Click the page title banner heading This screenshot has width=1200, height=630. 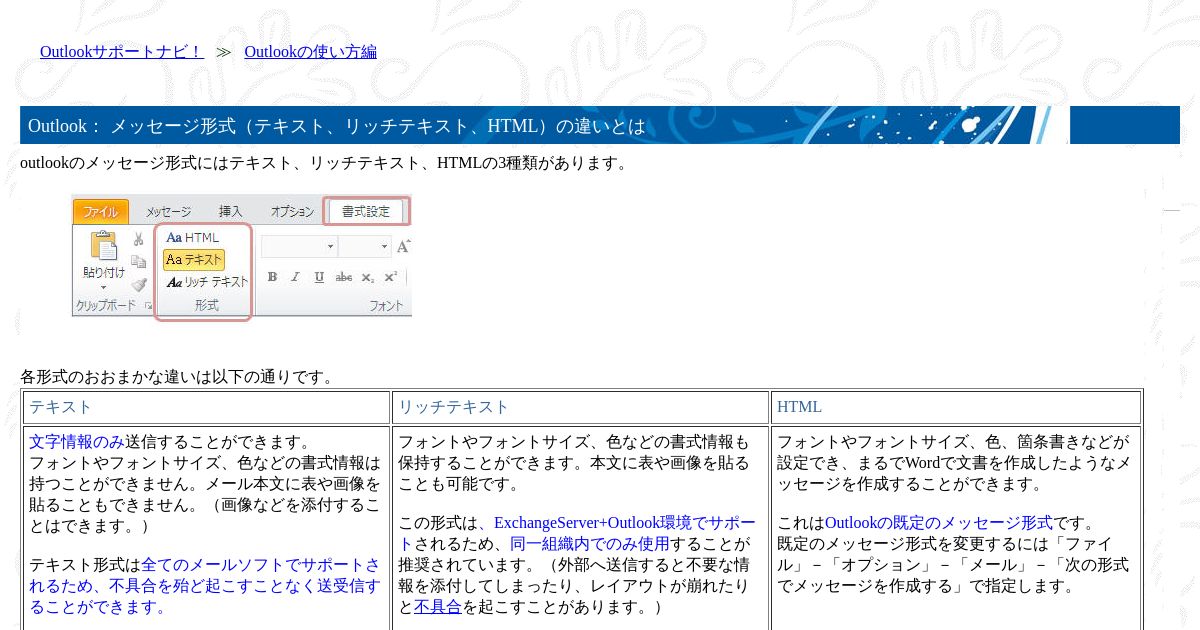(337, 126)
